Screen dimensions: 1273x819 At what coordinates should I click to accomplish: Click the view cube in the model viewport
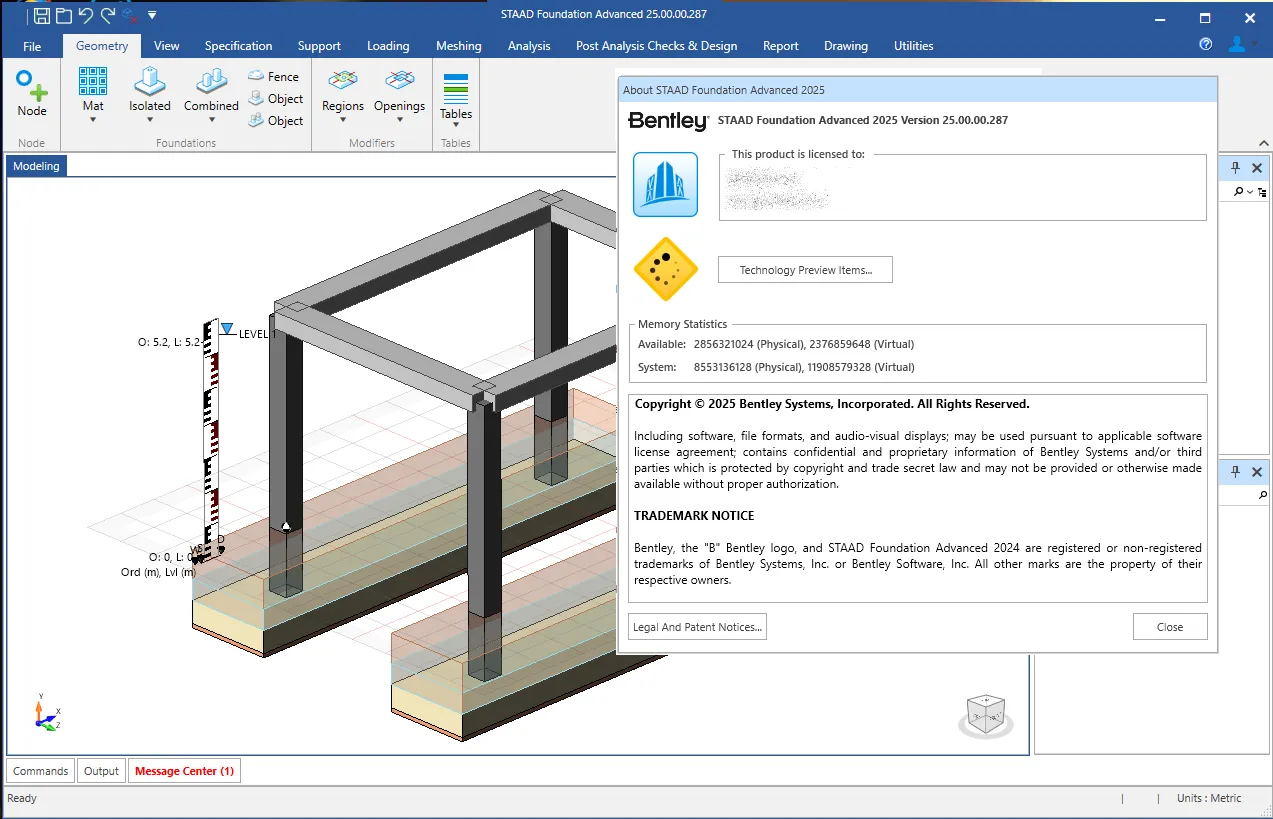pyautogui.click(x=985, y=716)
